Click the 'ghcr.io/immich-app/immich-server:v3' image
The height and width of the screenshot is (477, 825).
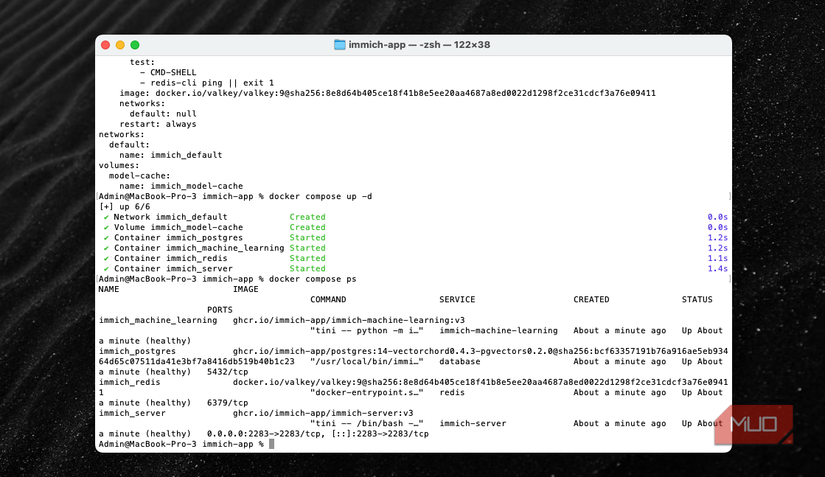pyautogui.click(x=323, y=413)
